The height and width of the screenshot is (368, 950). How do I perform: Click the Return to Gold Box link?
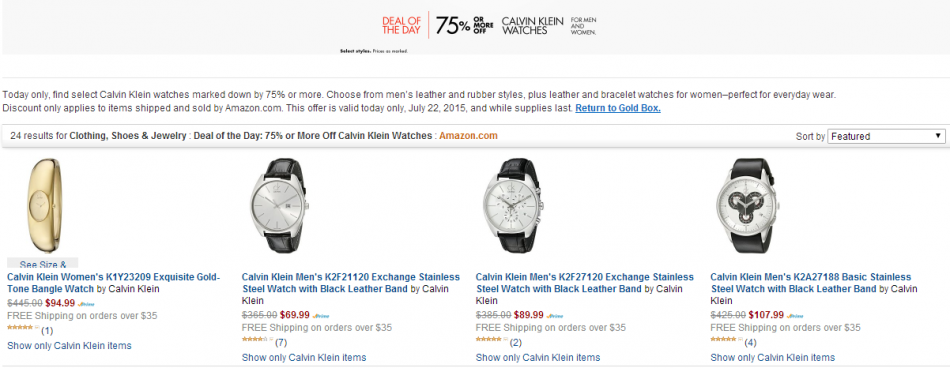point(617,108)
